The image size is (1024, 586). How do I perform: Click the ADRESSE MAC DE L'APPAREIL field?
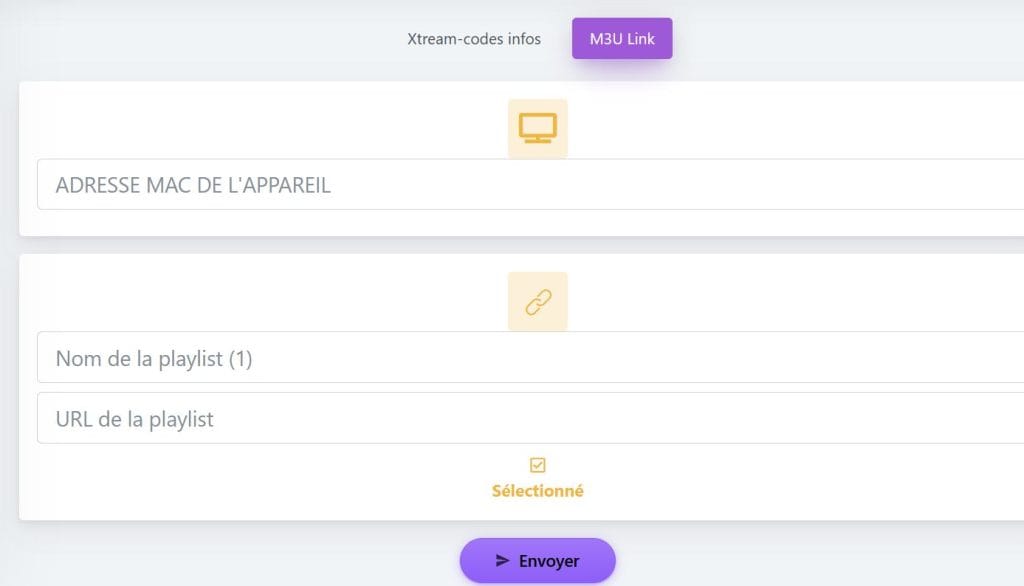click(x=300, y=184)
